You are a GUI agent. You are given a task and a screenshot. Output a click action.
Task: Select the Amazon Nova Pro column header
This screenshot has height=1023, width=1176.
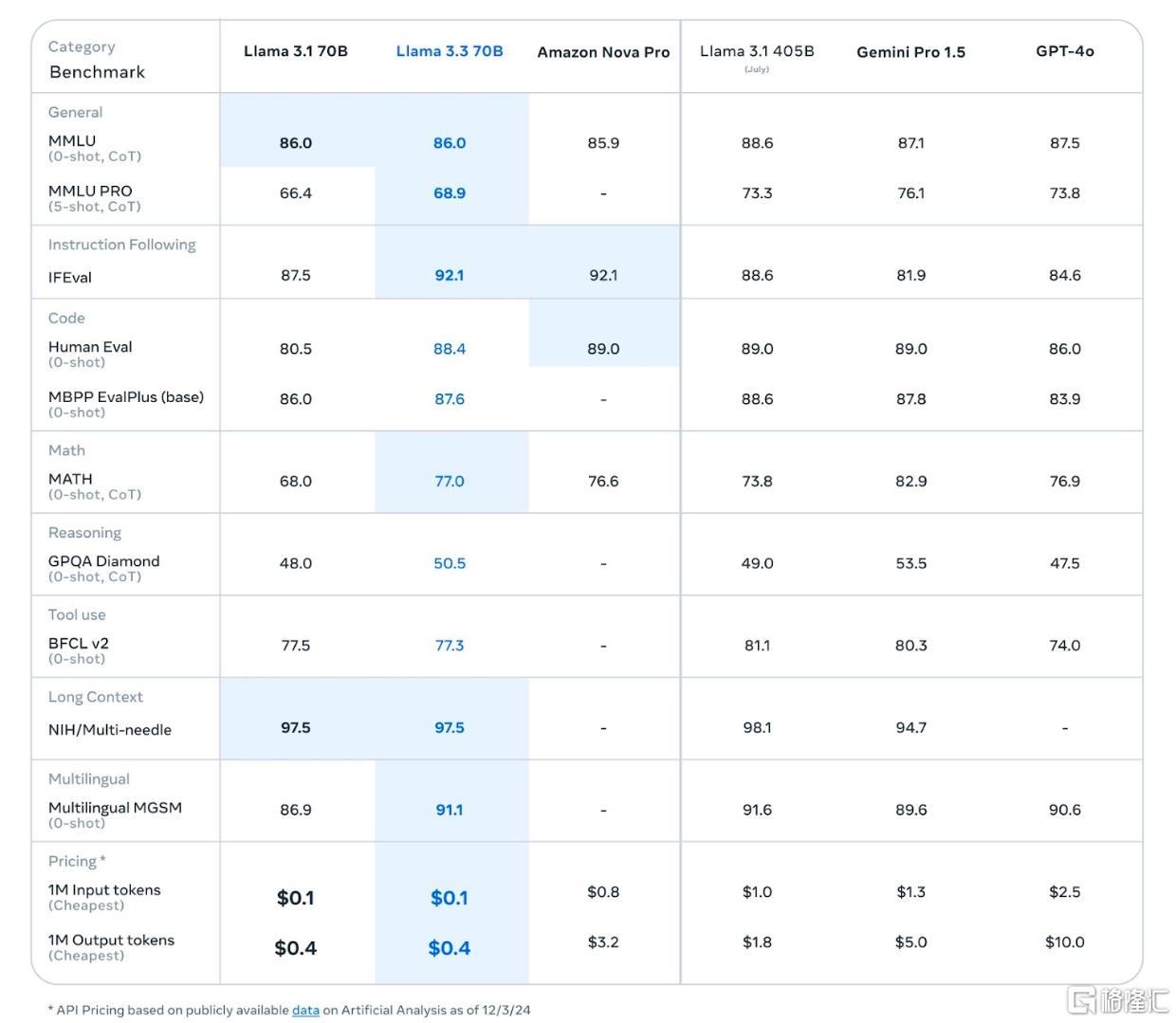pyautogui.click(x=603, y=52)
